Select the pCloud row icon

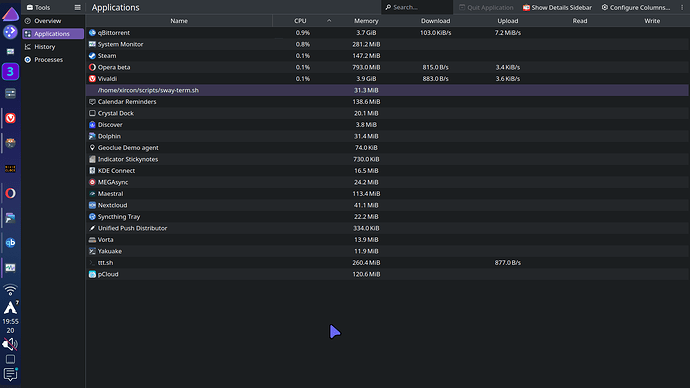point(92,274)
